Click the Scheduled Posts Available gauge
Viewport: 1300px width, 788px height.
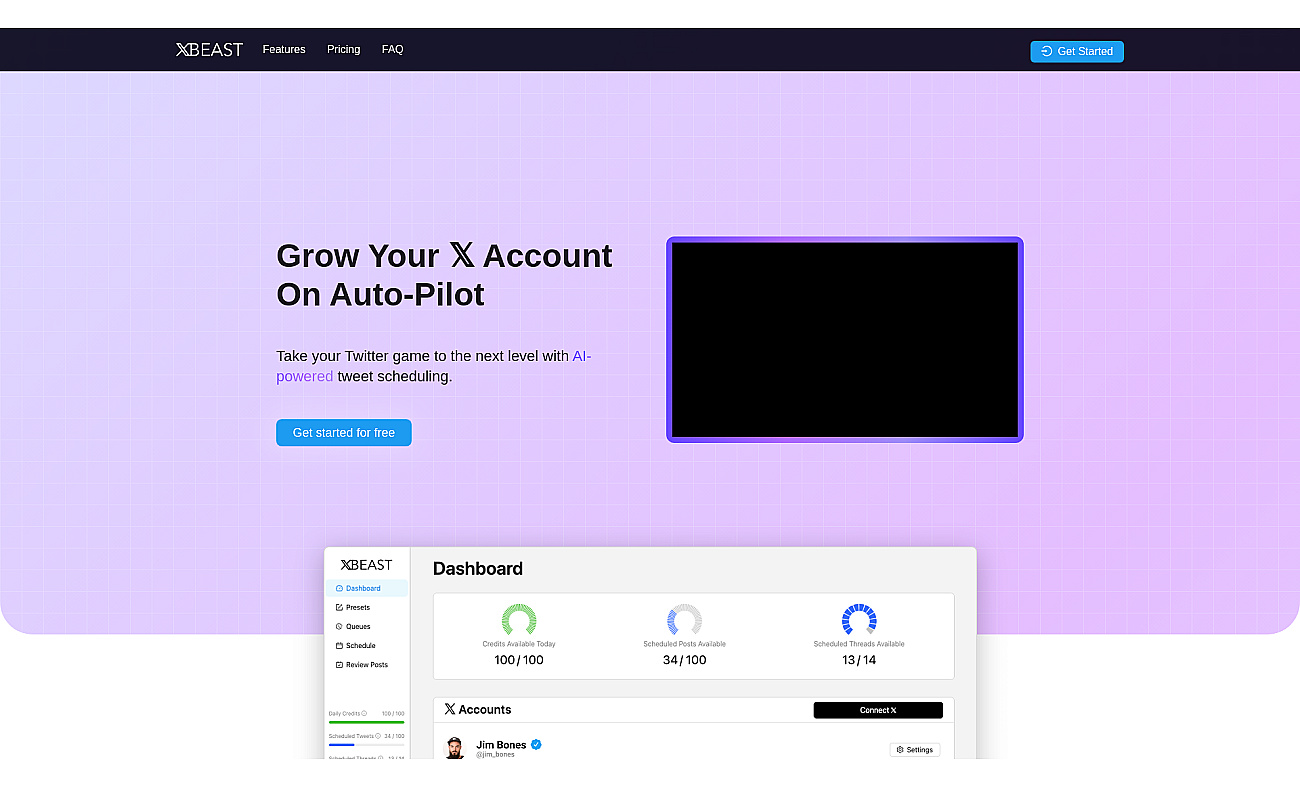(x=684, y=620)
